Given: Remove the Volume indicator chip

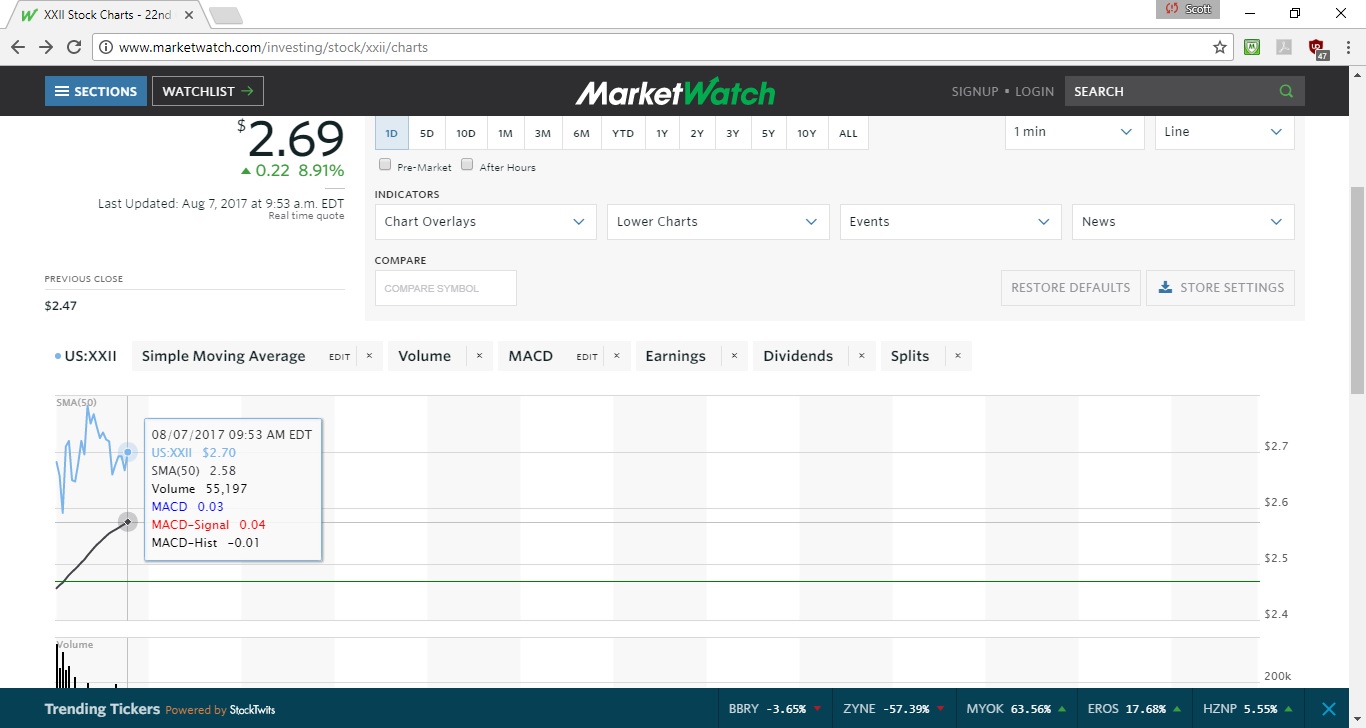Looking at the screenshot, I should coord(479,356).
